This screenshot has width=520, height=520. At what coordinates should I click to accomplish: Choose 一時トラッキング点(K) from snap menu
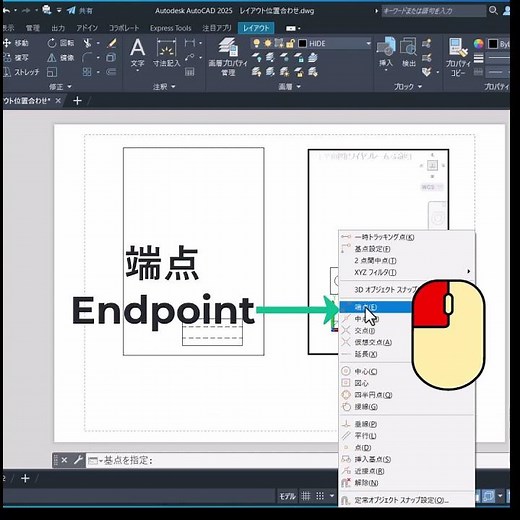407,237
